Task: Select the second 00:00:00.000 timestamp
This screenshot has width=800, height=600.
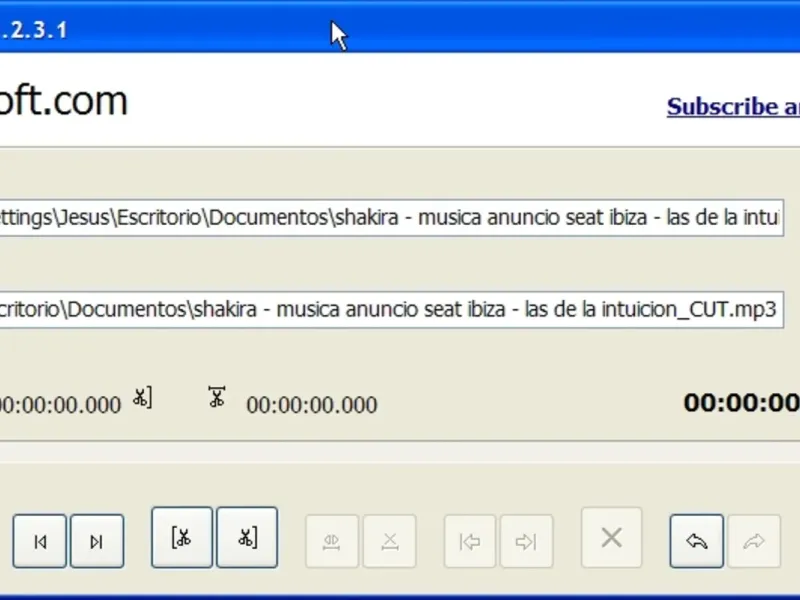Action: tap(312, 405)
